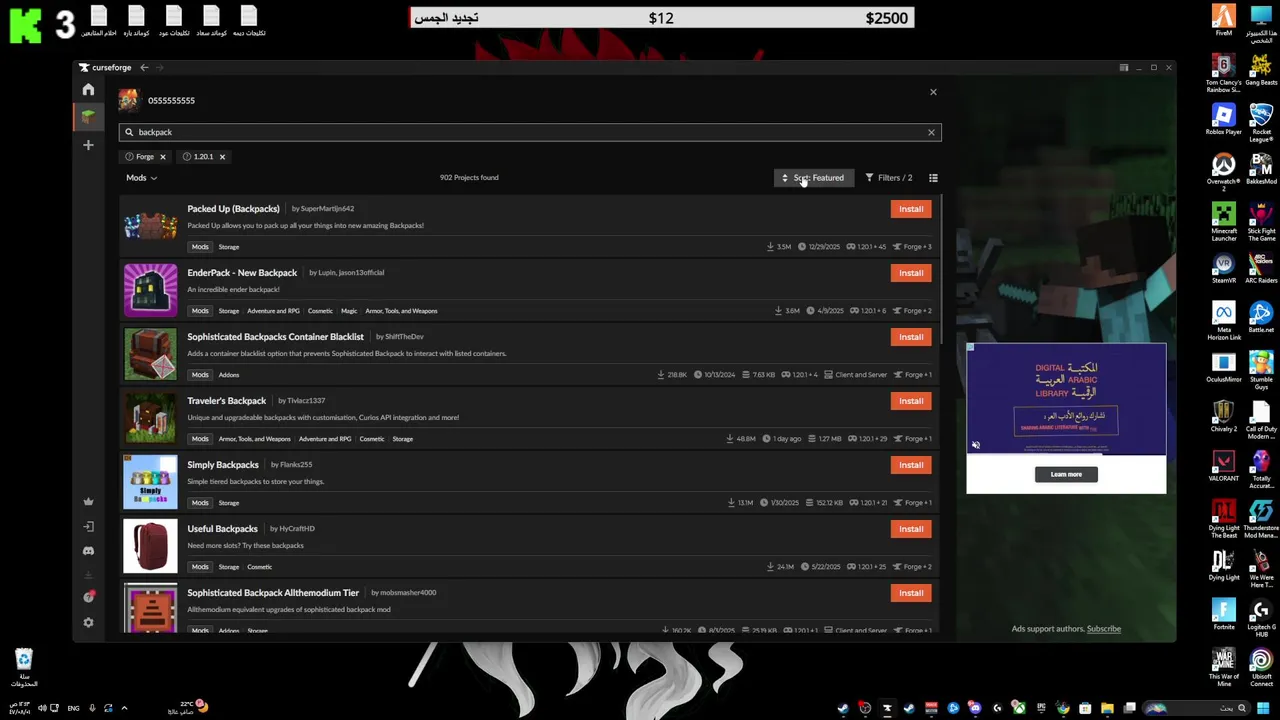Click the '902 Projects found' text
The height and width of the screenshot is (720, 1280).
469,178
